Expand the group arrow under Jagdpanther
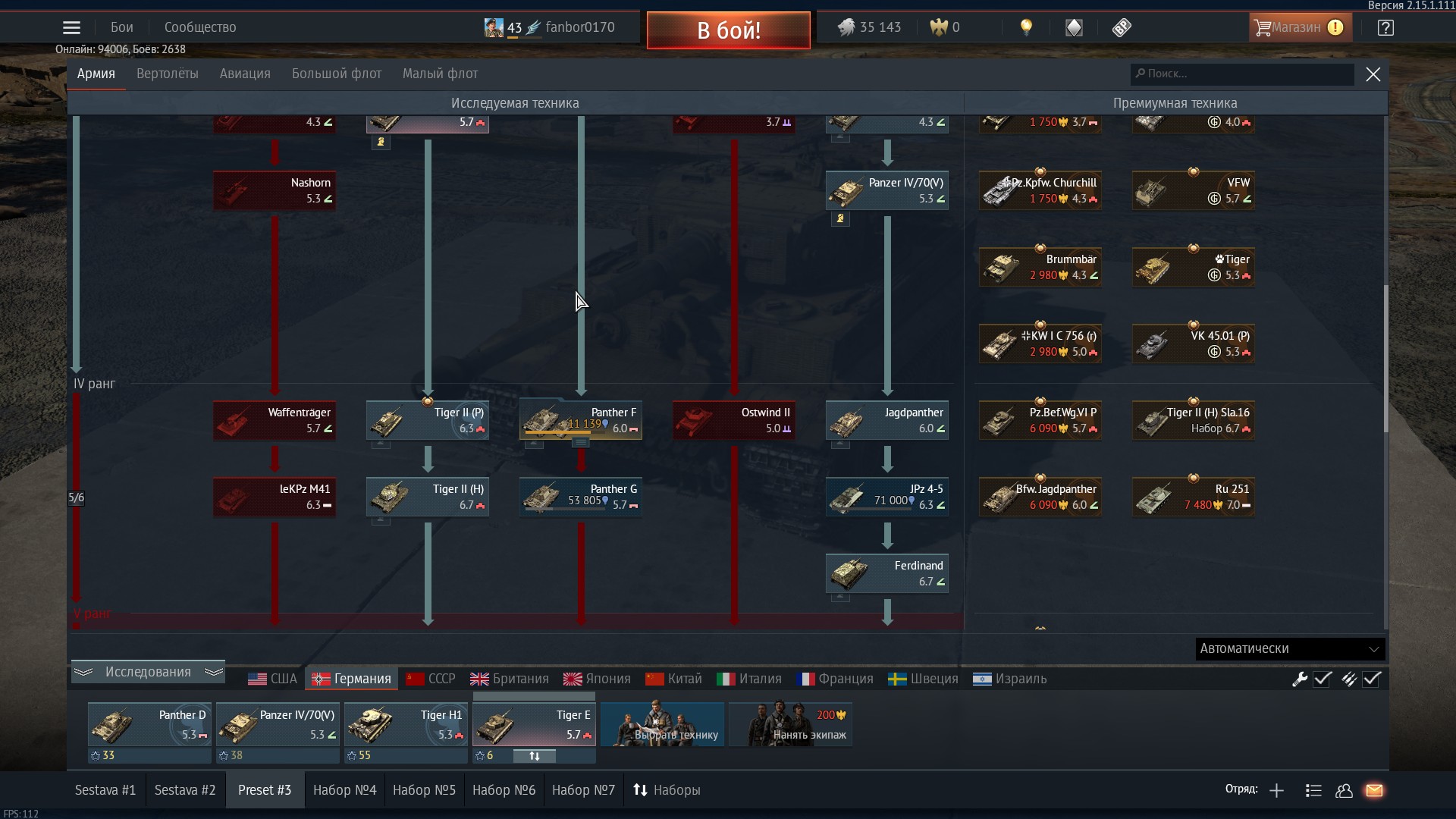 (840, 444)
